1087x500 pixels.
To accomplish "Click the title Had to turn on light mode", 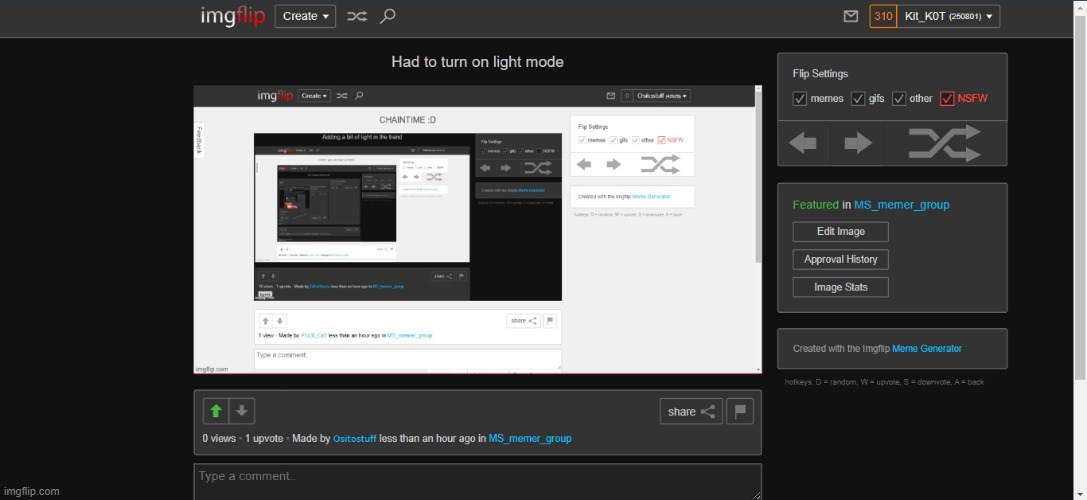I will tap(478, 62).
